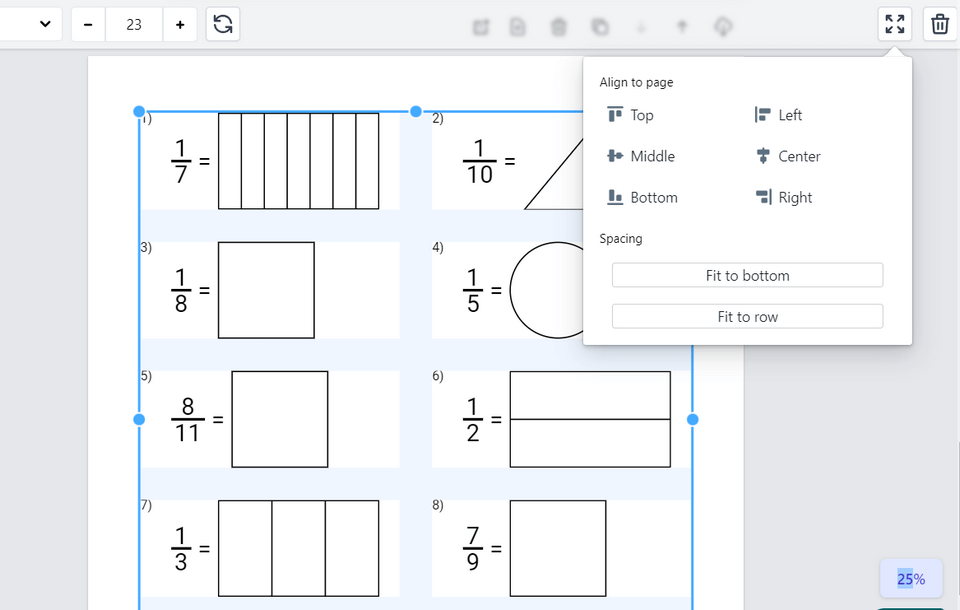Click the Align Center icon

coord(761,156)
